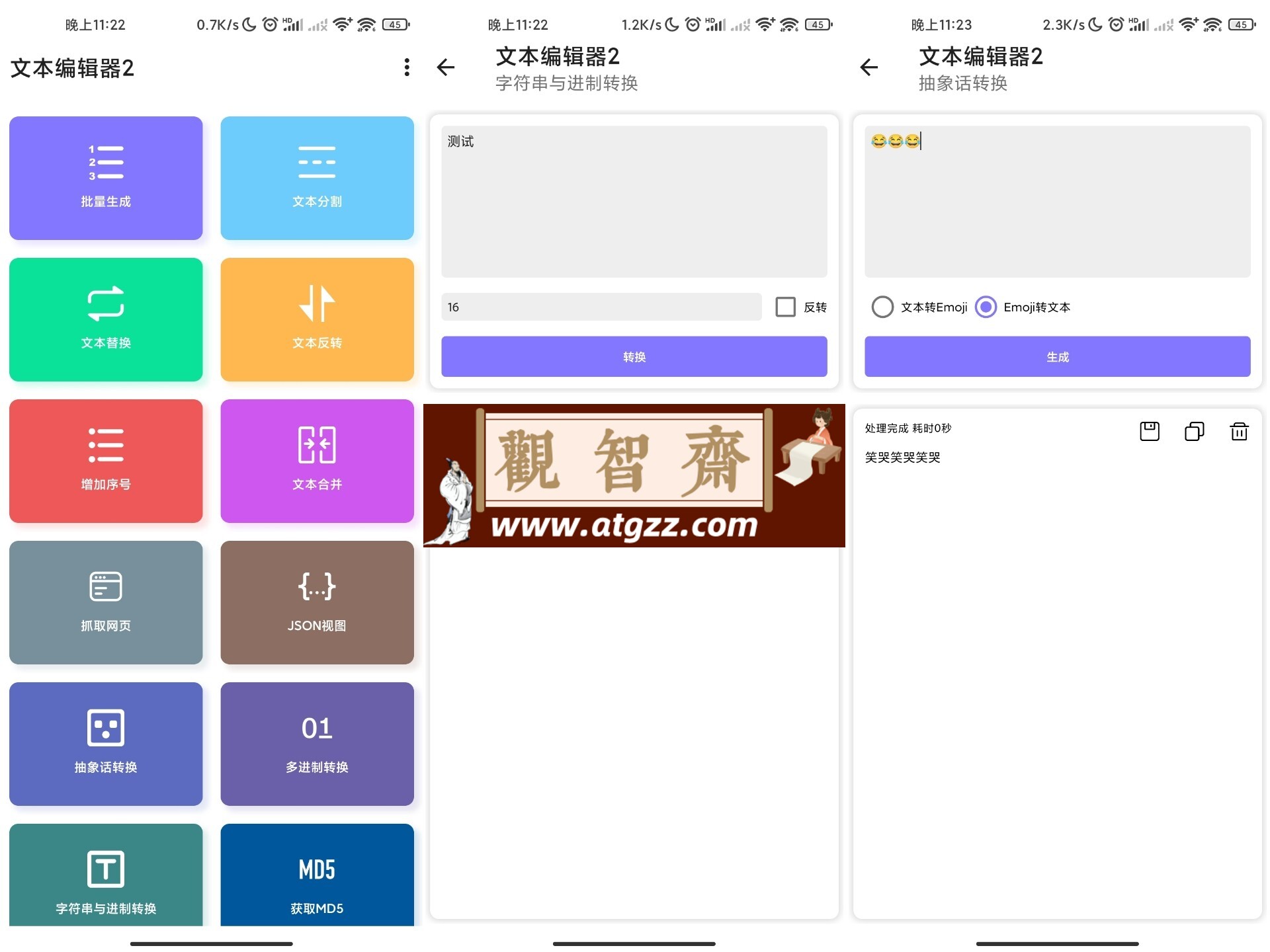Screen dimensions: 1270x952
Task: Open the 字符串与进制转换 tile
Action: [106, 875]
